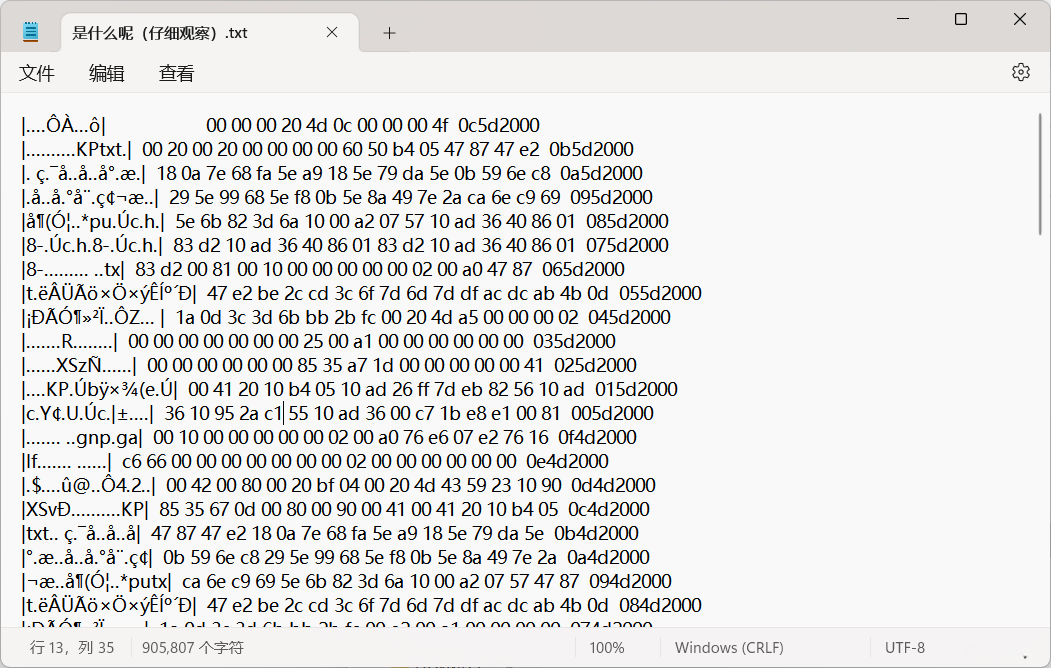Click the vertical scrollbar thumb

[1040, 174]
